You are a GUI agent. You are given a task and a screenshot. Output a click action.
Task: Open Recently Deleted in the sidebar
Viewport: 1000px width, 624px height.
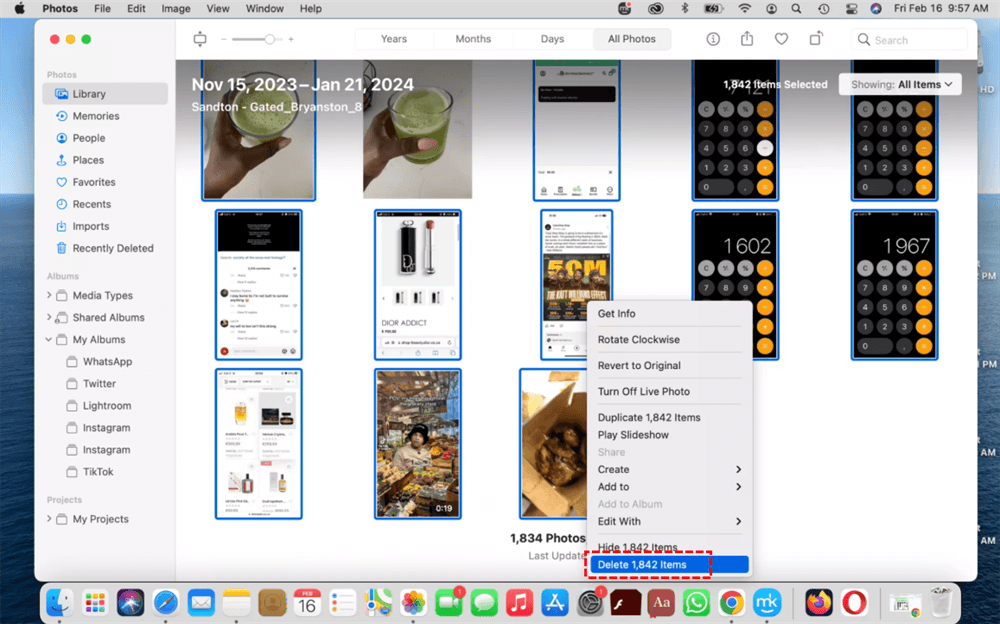(x=112, y=248)
